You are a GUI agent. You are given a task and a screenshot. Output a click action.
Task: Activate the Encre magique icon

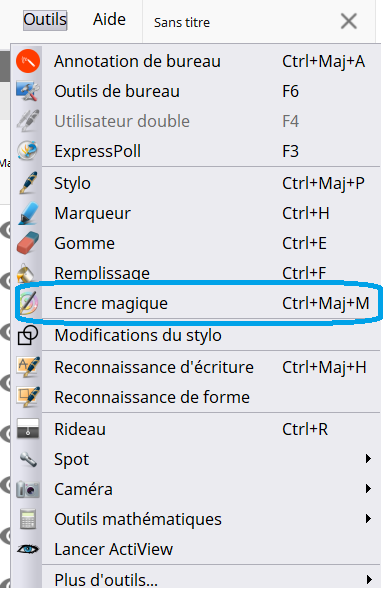click(28, 303)
